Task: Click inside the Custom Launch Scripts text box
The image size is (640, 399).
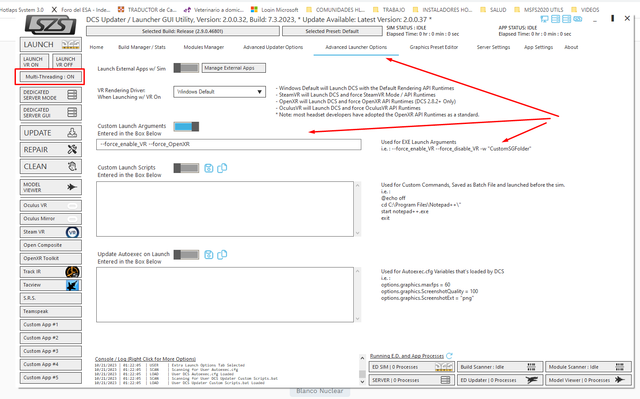Action: (x=225, y=209)
